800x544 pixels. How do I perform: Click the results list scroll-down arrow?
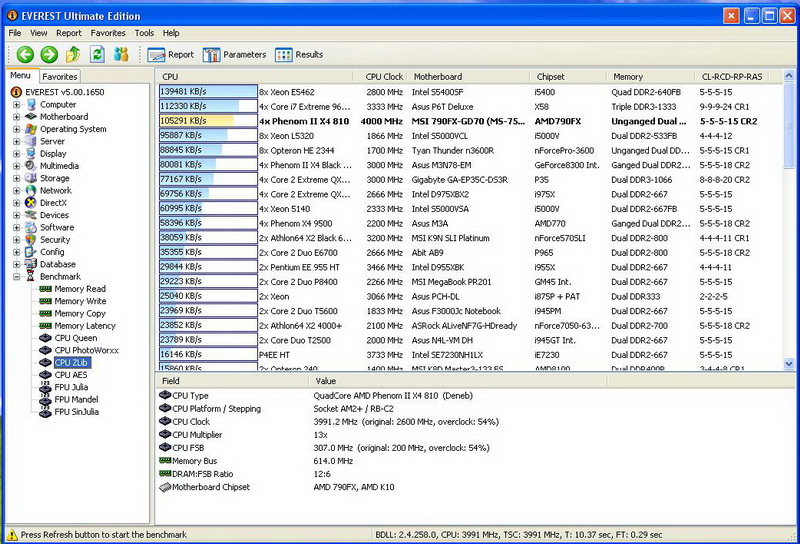coord(789,364)
